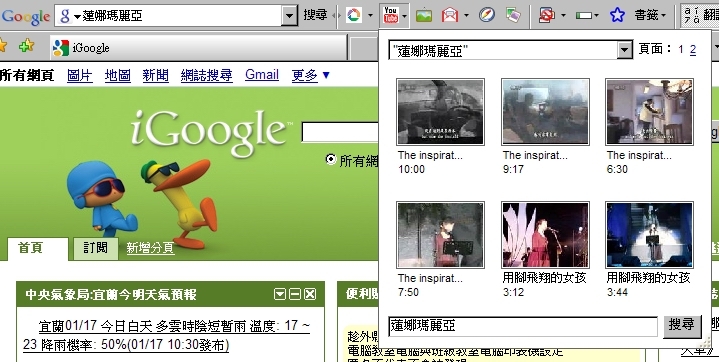This screenshot has height=362, width=719.
Task: Select the 所有網頁 radio button
Action: (x=331, y=159)
